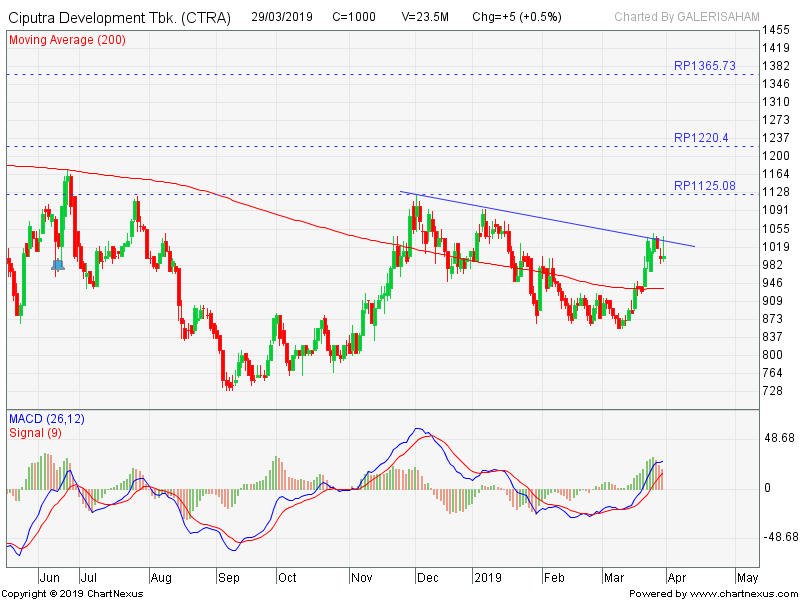
Task: Click the Signal (9) label
Action: (x=35, y=433)
